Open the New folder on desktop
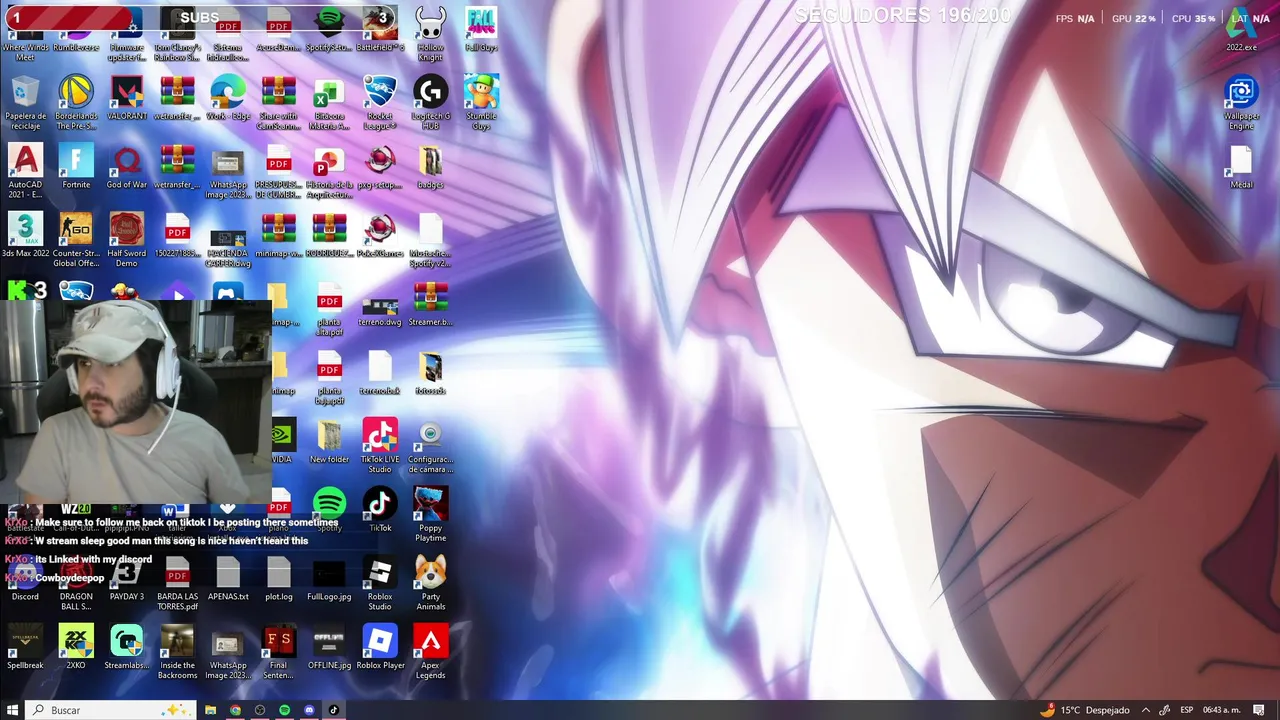Viewport: 1280px width, 720px height. coord(329,441)
